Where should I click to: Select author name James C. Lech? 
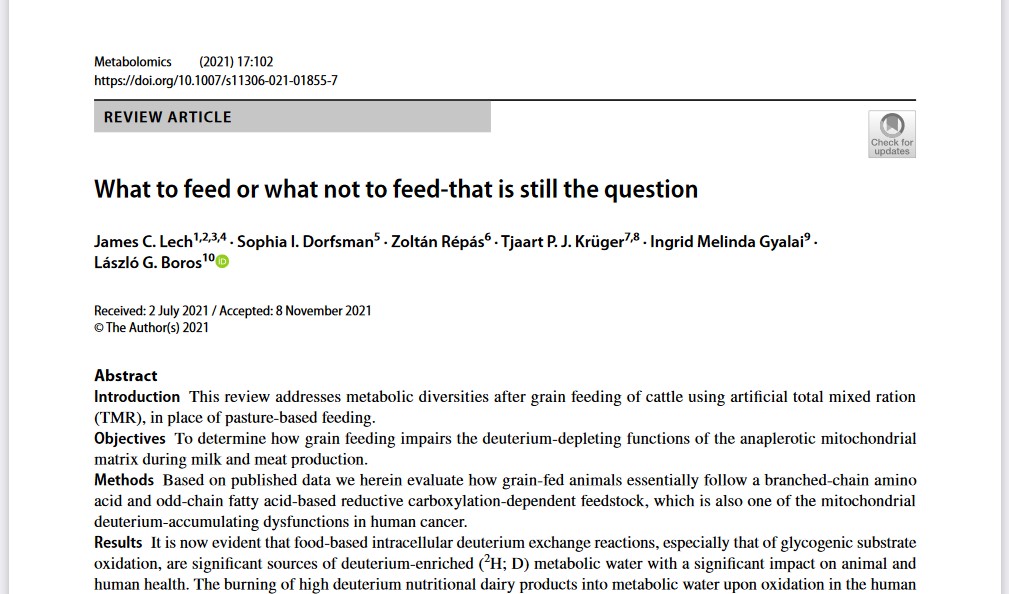[143, 242]
